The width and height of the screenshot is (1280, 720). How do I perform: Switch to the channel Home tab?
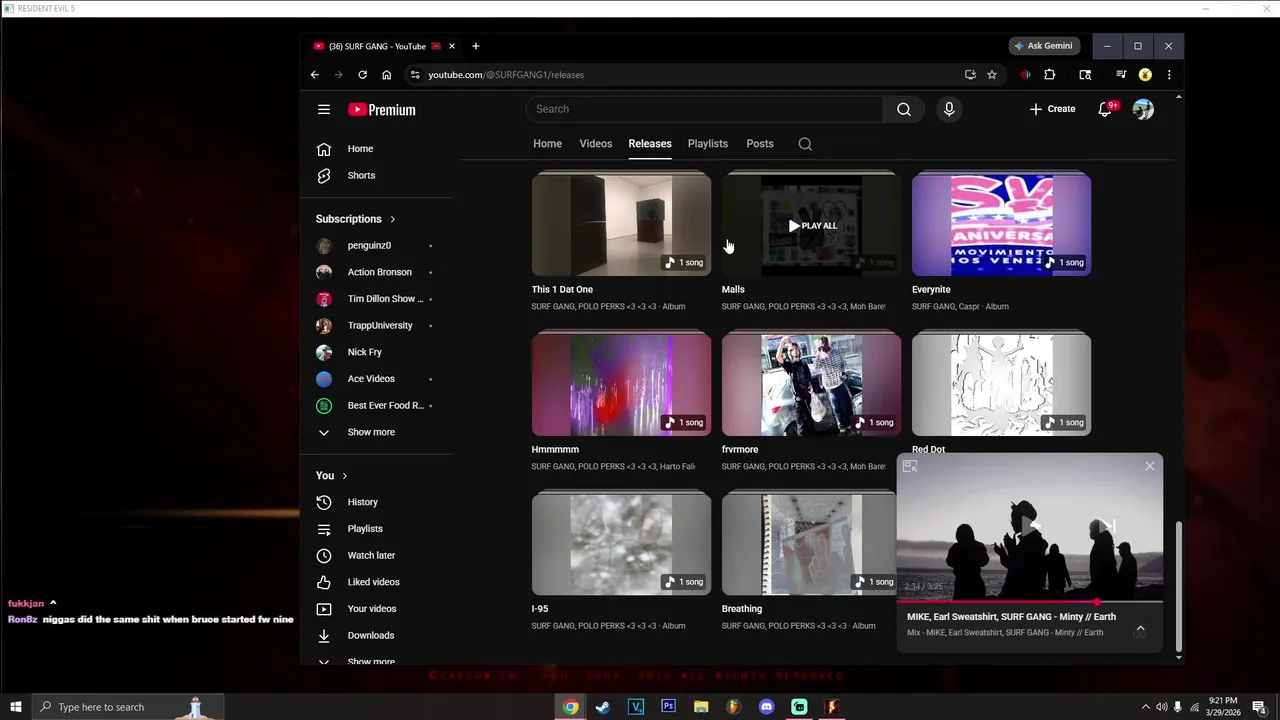coord(547,144)
